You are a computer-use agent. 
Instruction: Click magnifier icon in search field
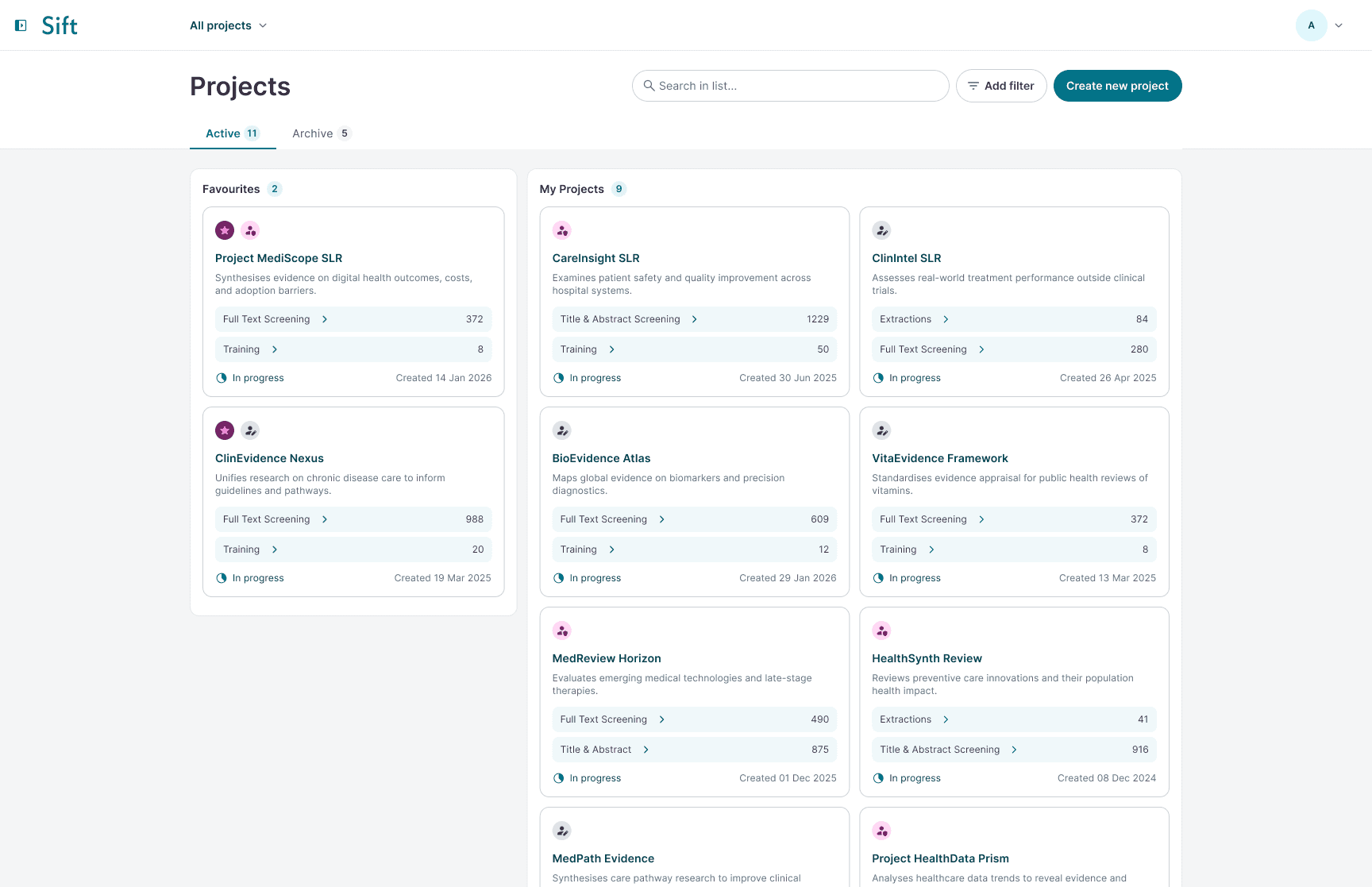(x=649, y=86)
